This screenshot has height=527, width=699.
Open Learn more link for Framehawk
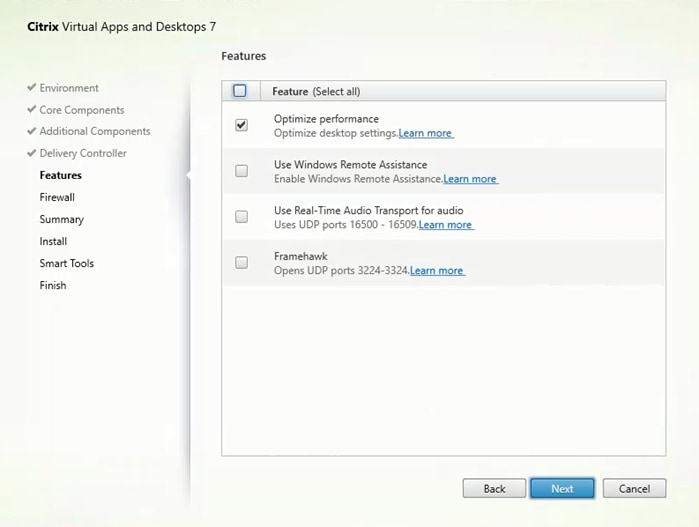pyautogui.click(x=437, y=271)
